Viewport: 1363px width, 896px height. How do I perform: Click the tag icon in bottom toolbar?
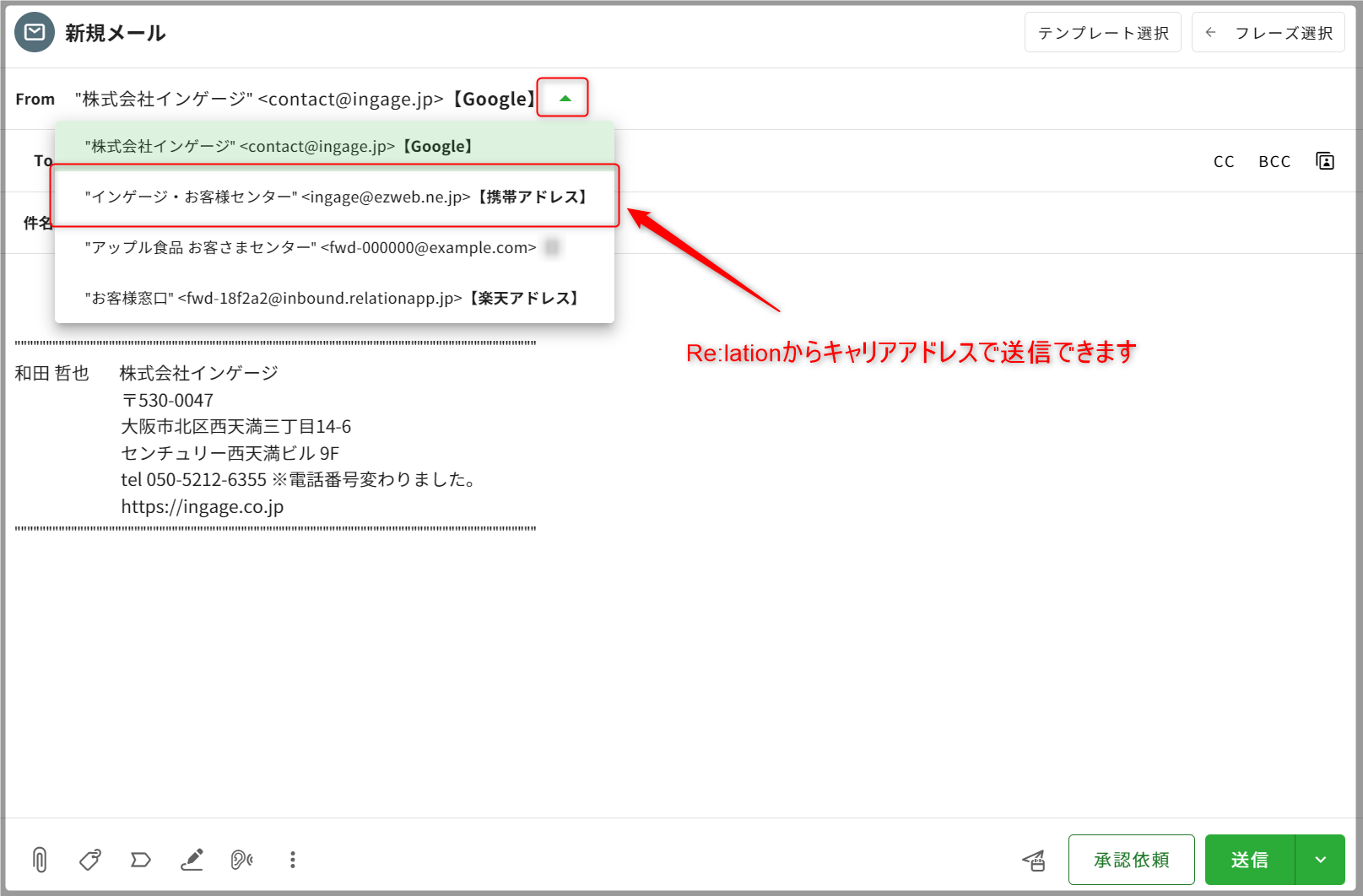point(90,860)
